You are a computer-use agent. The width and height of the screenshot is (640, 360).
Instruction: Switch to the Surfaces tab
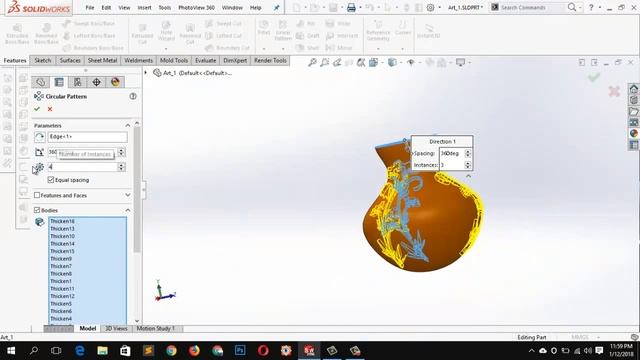(x=70, y=60)
